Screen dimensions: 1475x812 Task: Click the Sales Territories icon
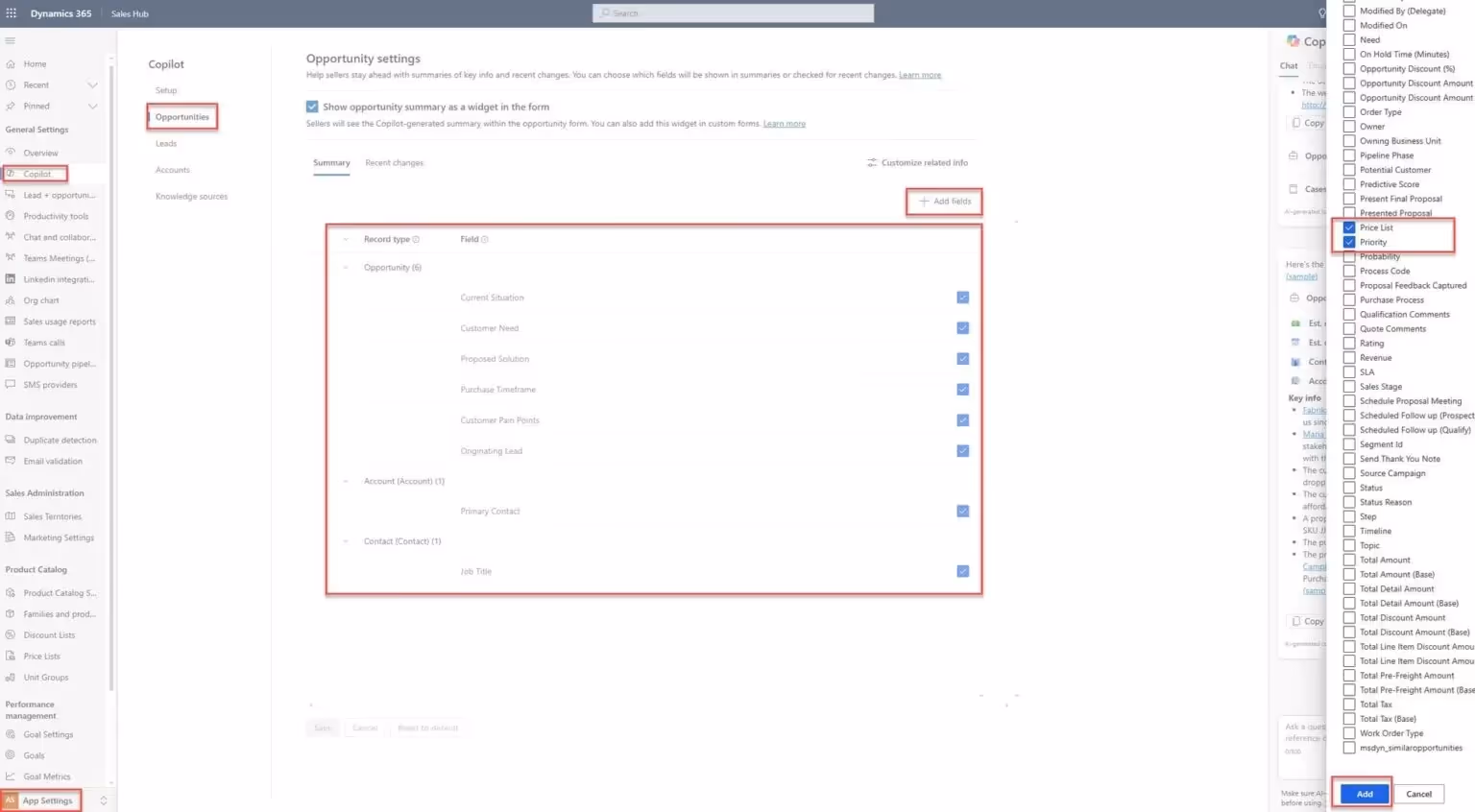[11, 516]
